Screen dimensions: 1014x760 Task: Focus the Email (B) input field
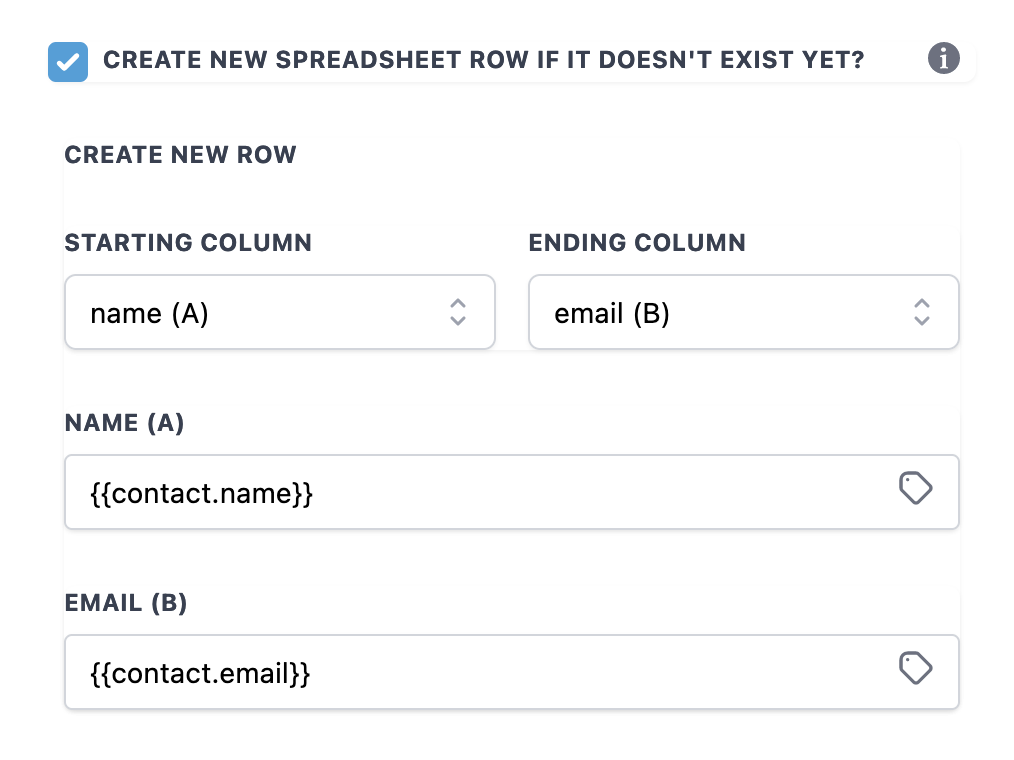pyautogui.click(x=512, y=672)
